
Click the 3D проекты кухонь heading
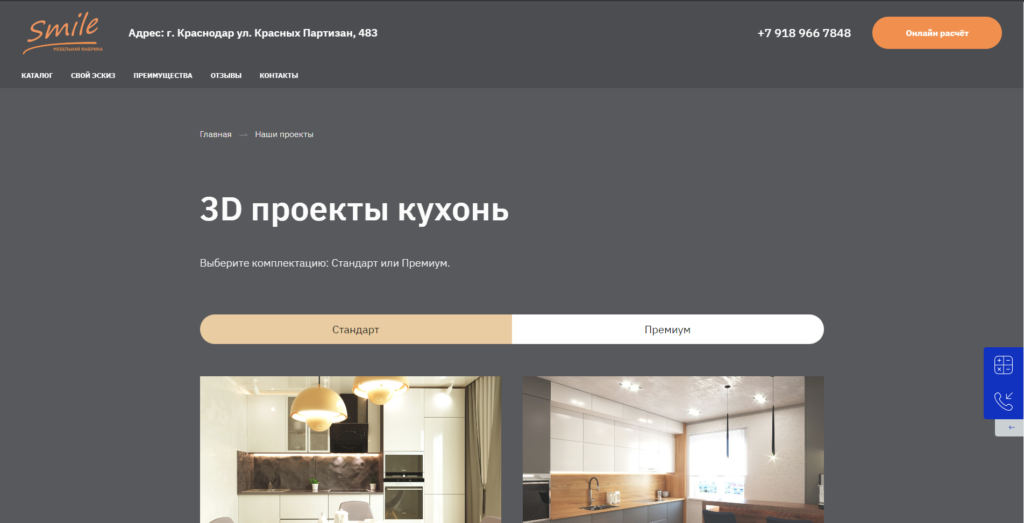[x=354, y=210]
